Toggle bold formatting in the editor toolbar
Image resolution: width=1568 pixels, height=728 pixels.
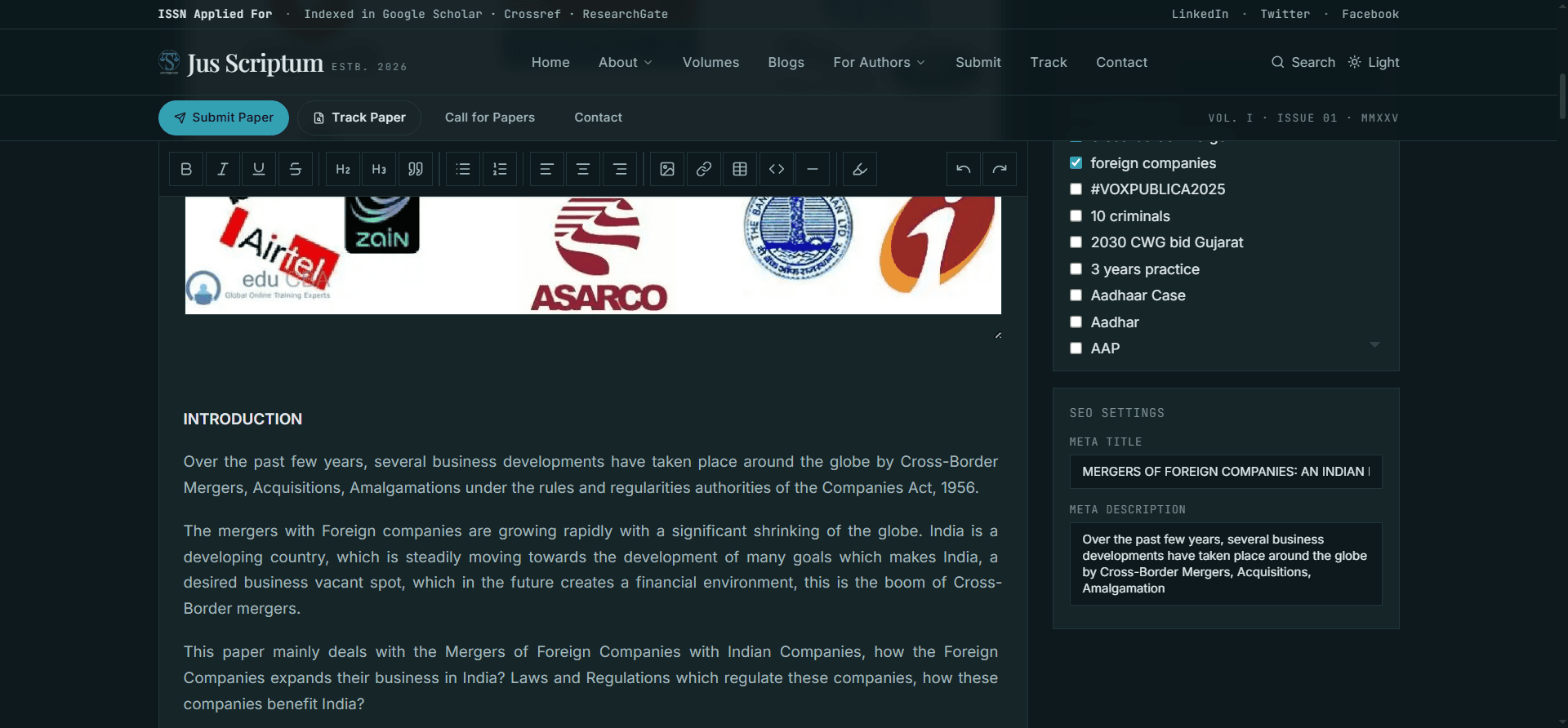[186, 169]
